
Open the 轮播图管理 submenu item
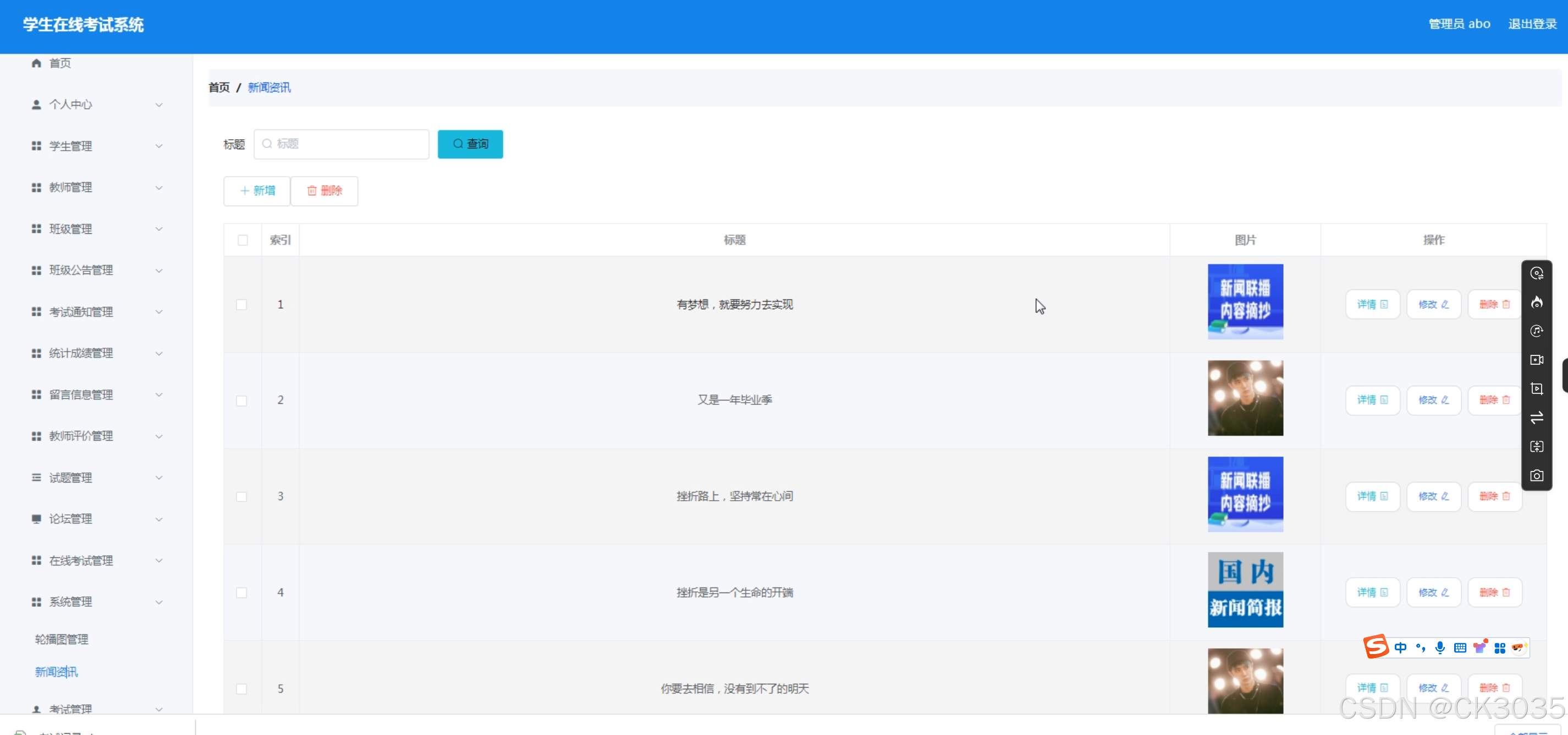pos(62,639)
